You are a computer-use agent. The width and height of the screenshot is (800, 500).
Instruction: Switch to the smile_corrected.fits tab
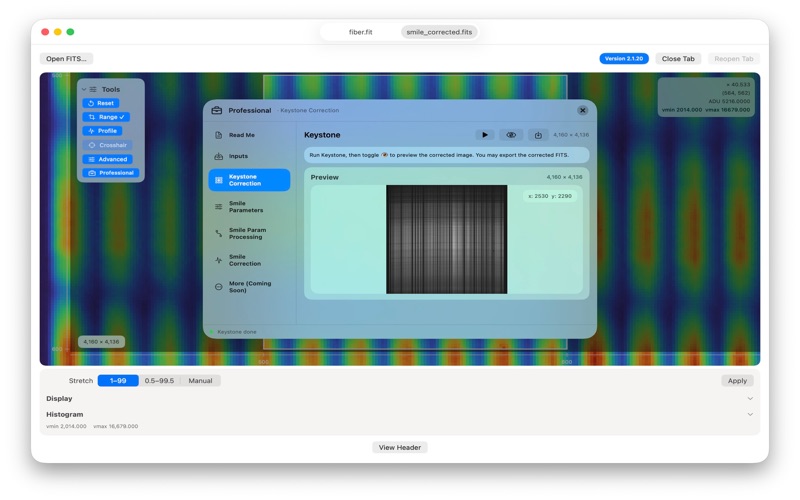(x=439, y=32)
